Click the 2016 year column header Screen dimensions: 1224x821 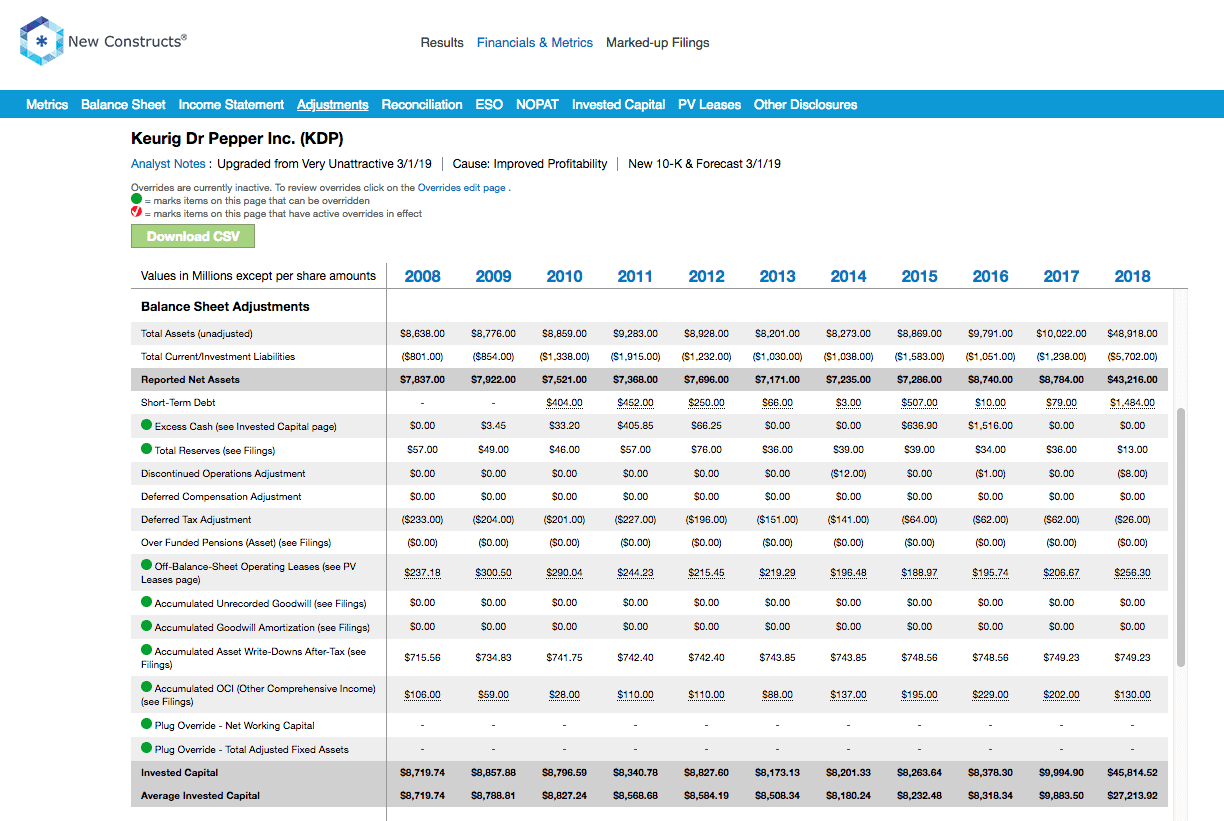click(x=991, y=276)
